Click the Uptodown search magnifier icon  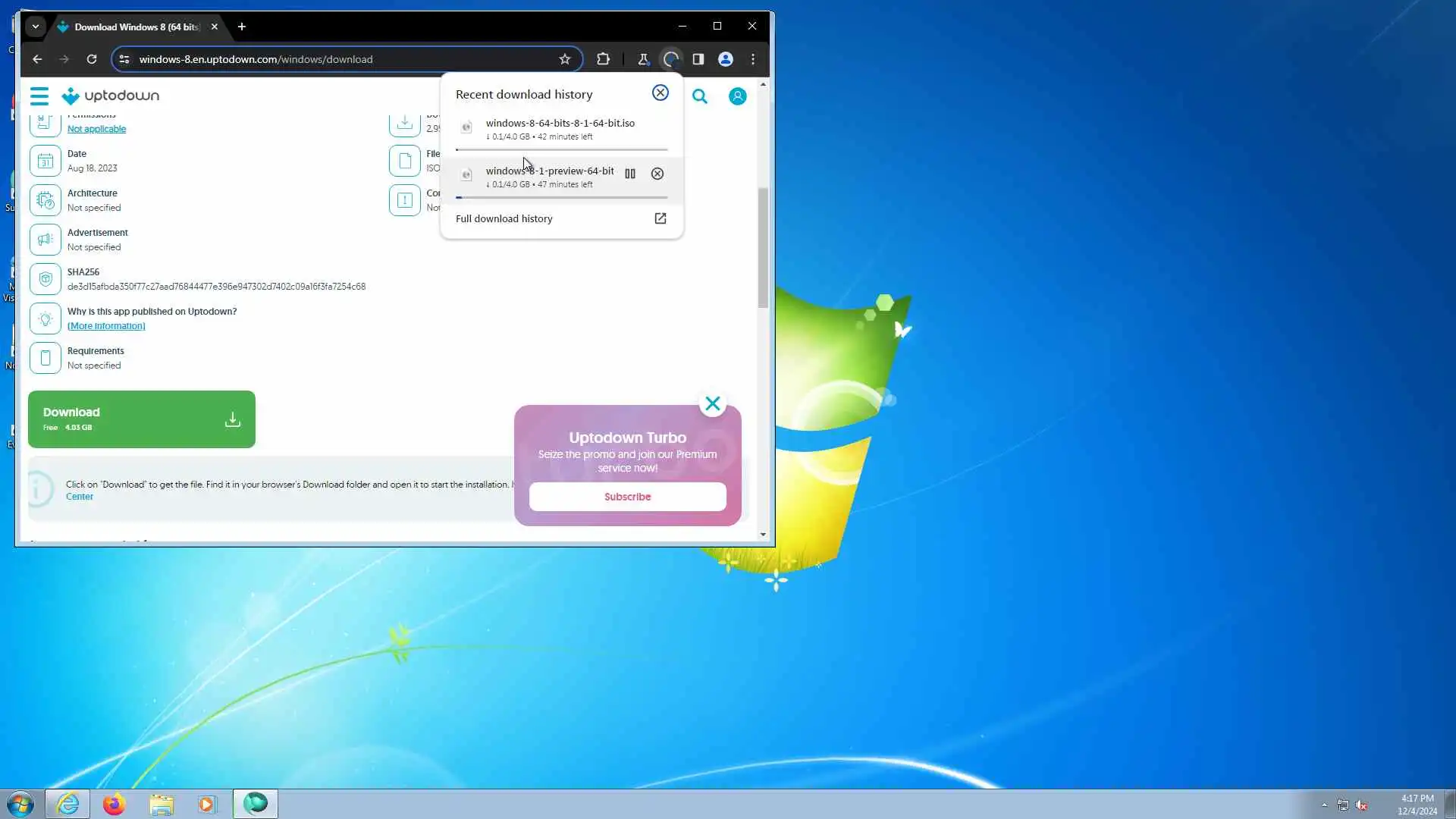tap(700, 96)
